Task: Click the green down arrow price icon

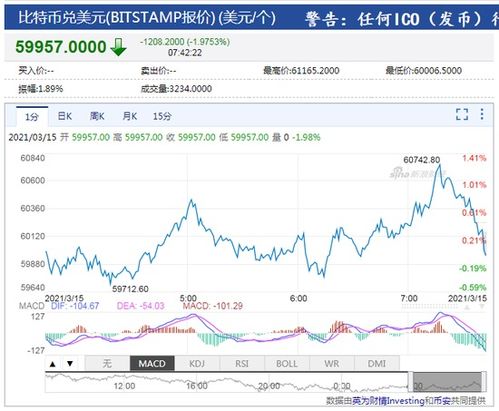Action: tap(118, 47)
